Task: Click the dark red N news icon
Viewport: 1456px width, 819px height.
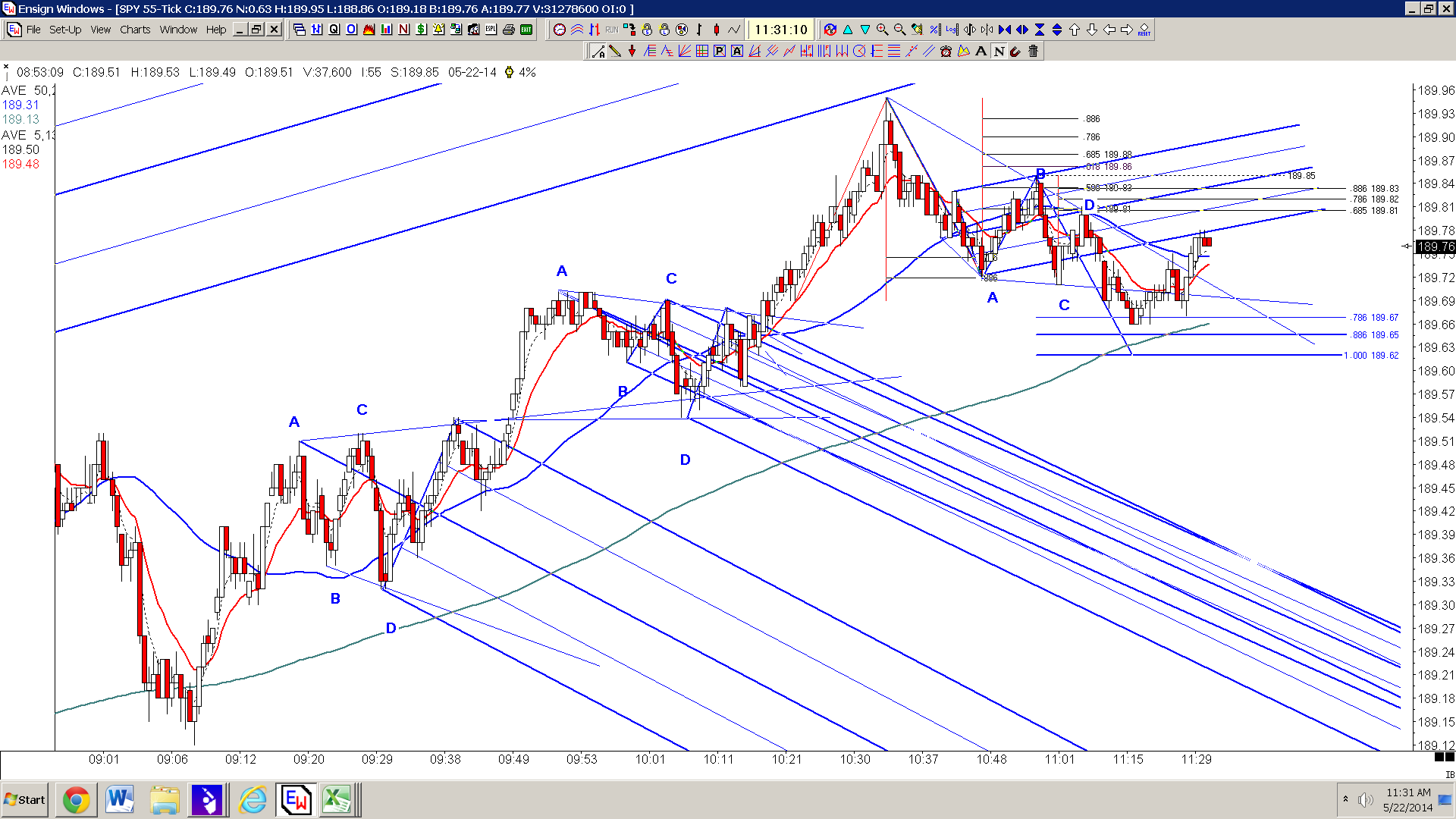Action: coord(403,30)
